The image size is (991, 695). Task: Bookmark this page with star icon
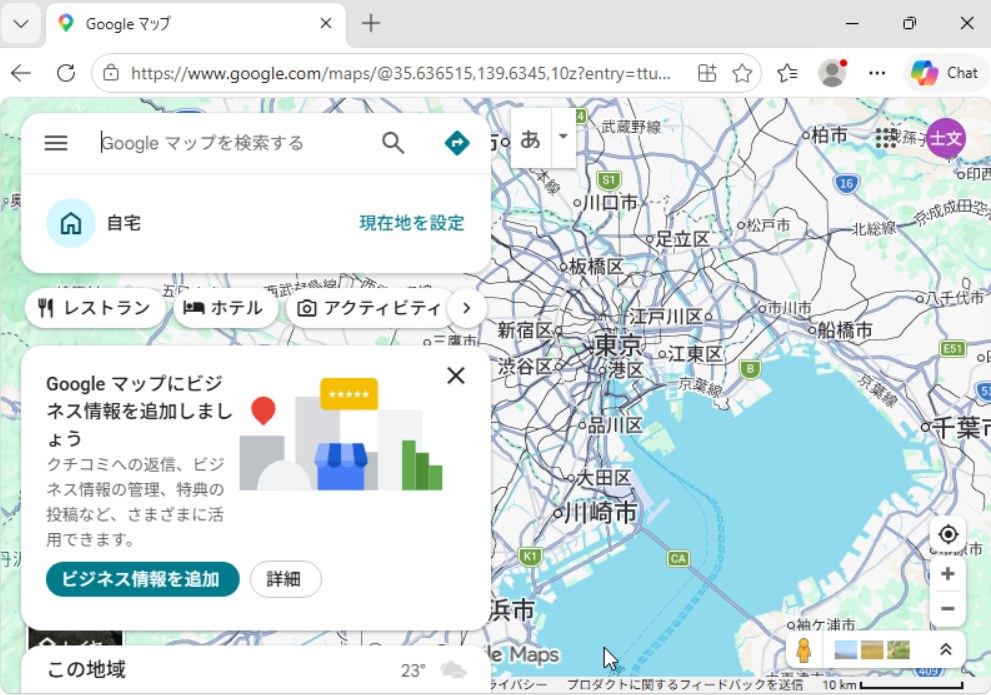pyautogui.click(x=742, y=73)
